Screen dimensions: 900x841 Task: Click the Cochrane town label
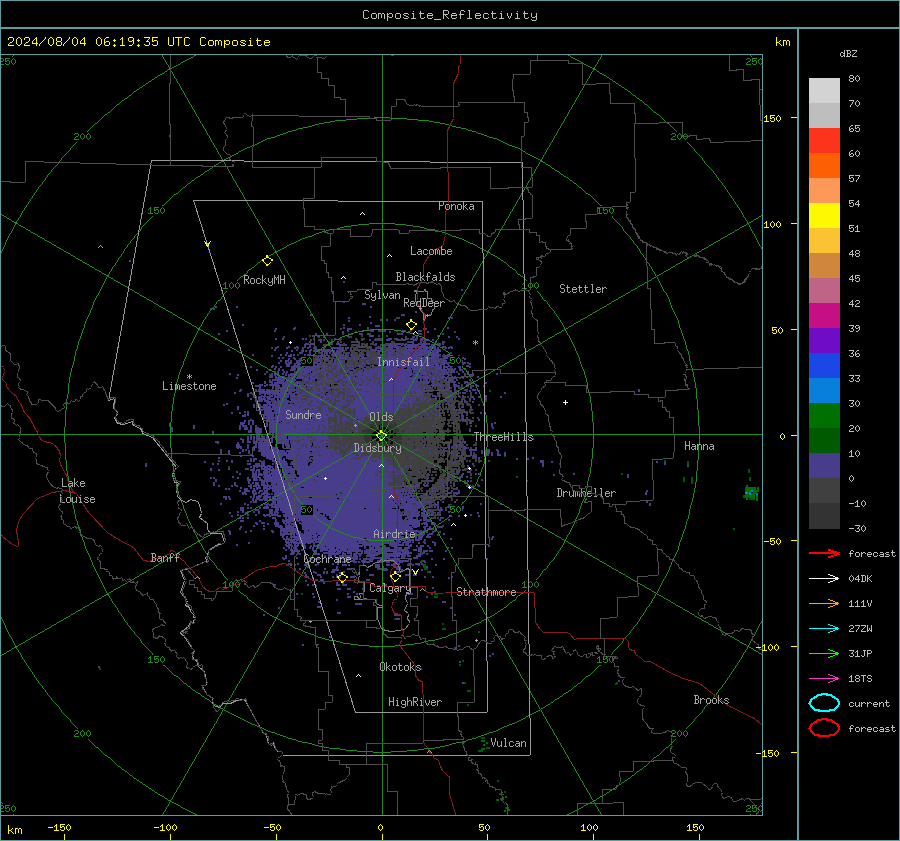click(x=327, y=559)
